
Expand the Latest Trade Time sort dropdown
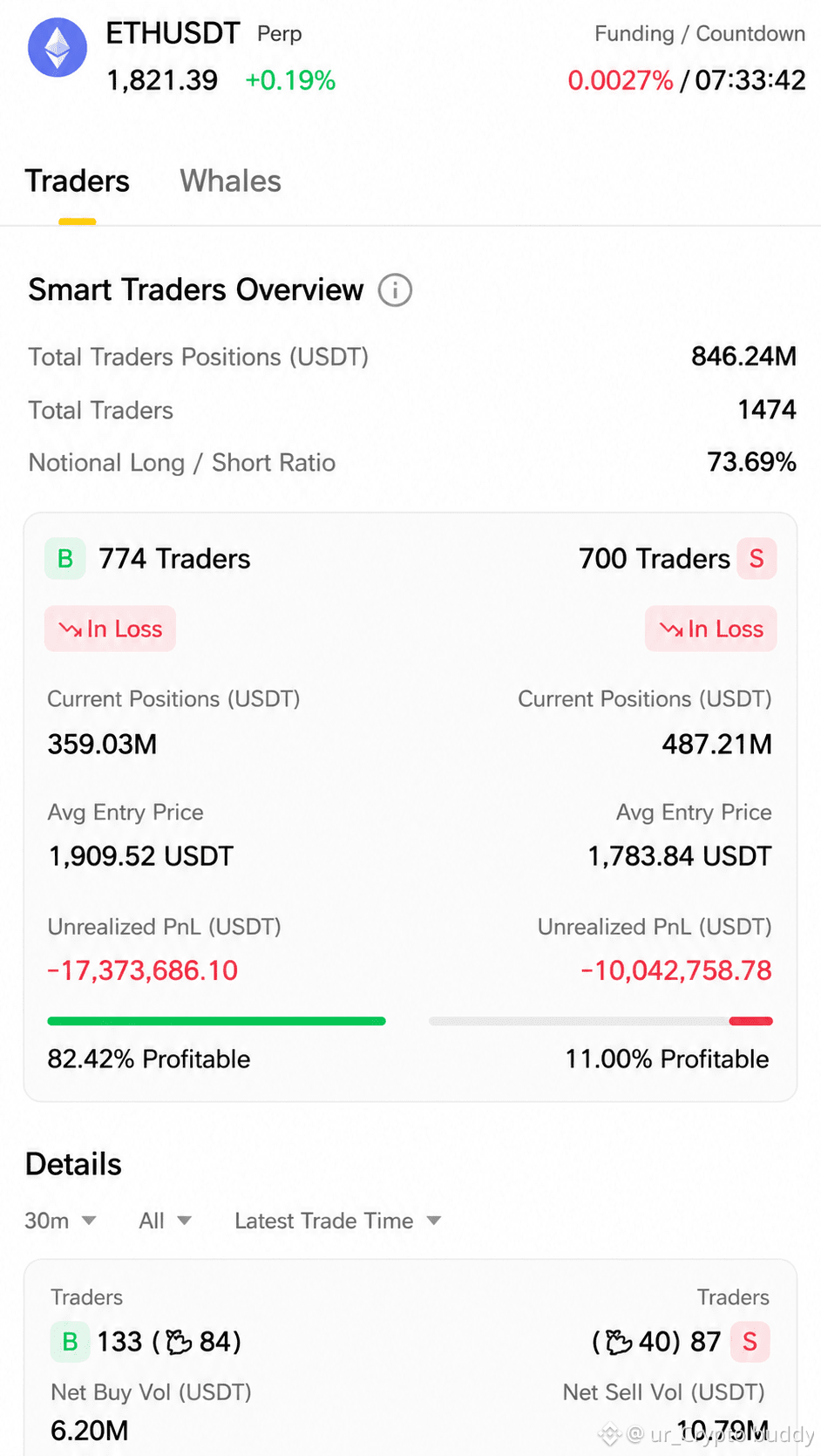338,1221
